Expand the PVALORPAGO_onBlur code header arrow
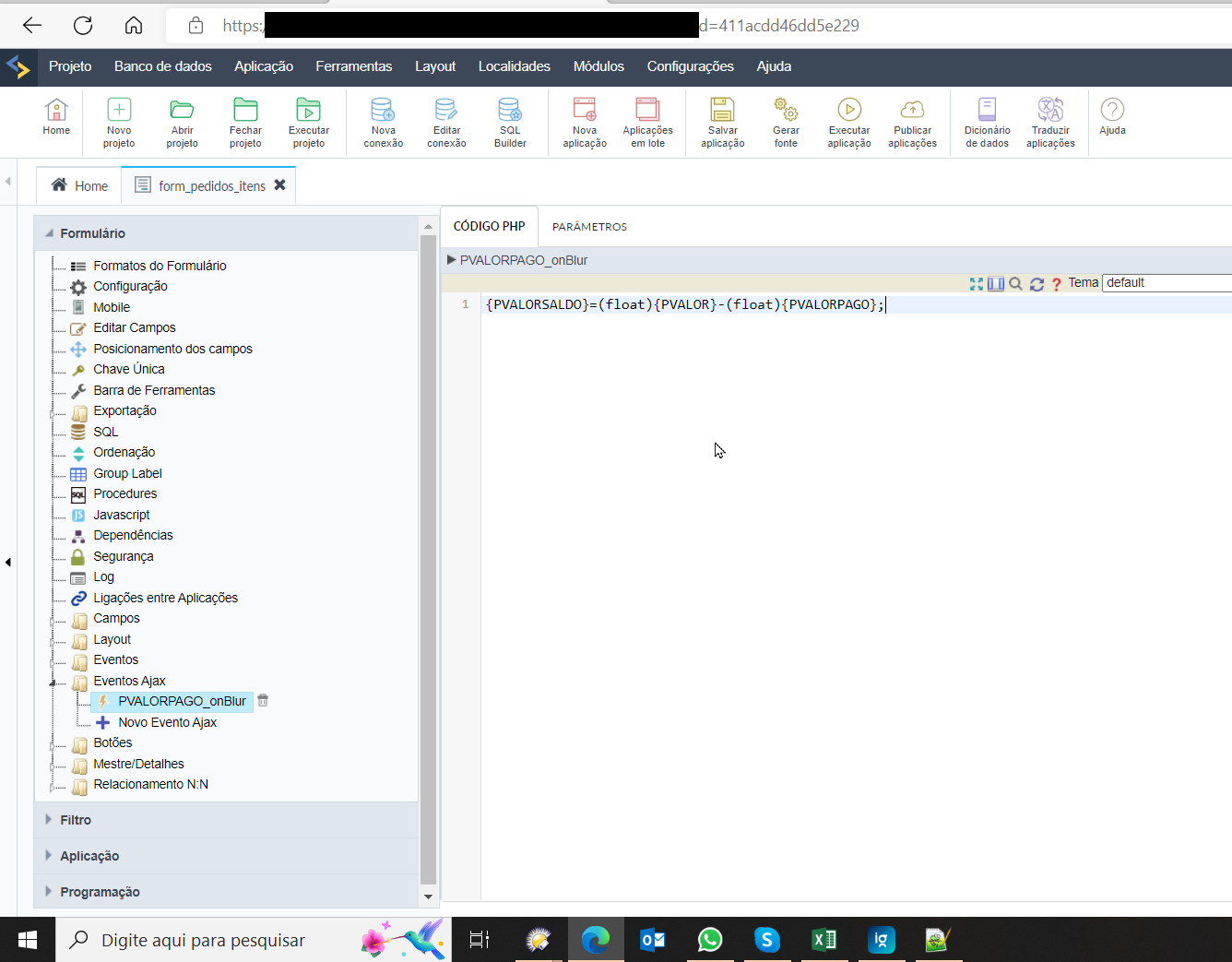 pyautogui.click(x=452, y=260)
